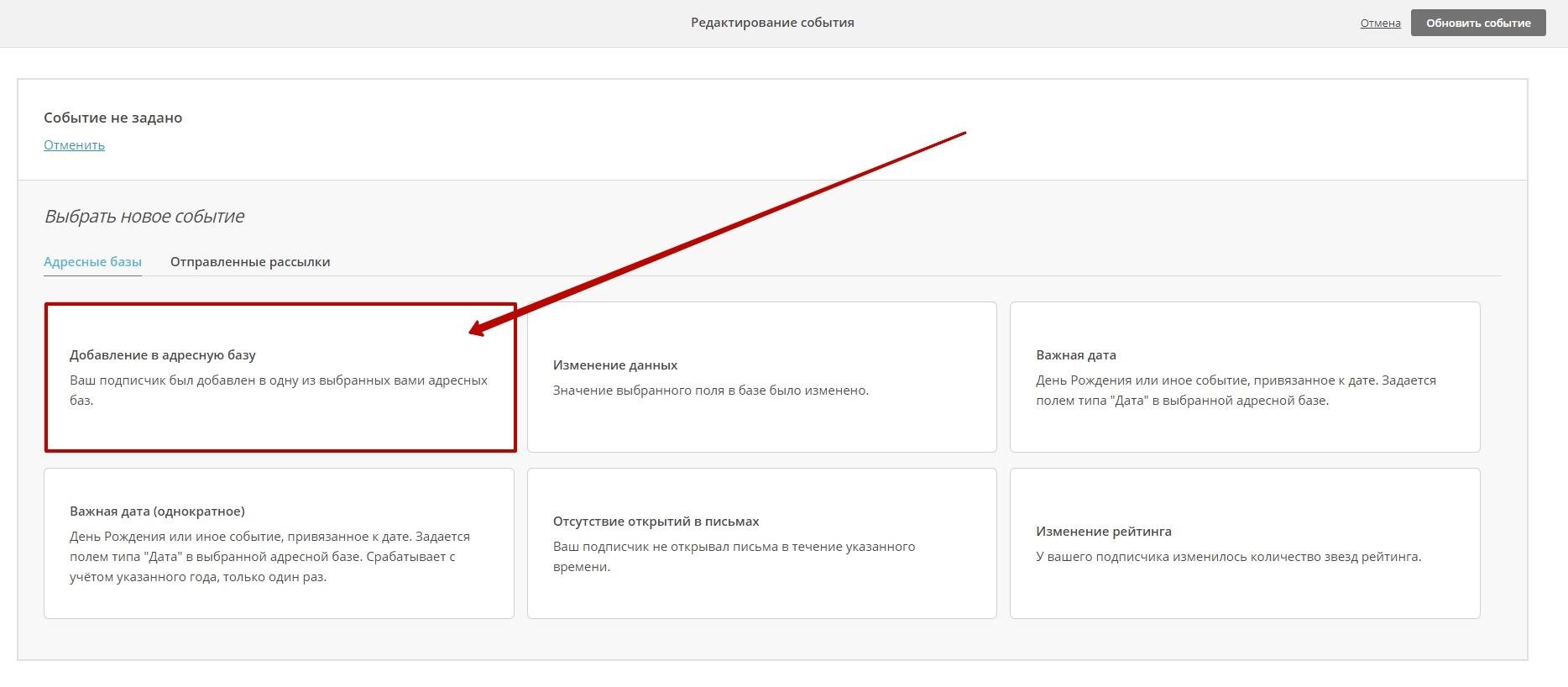Click the Отмена link in header
This screenshot has height=687, width=1568.
(1380, 24)
